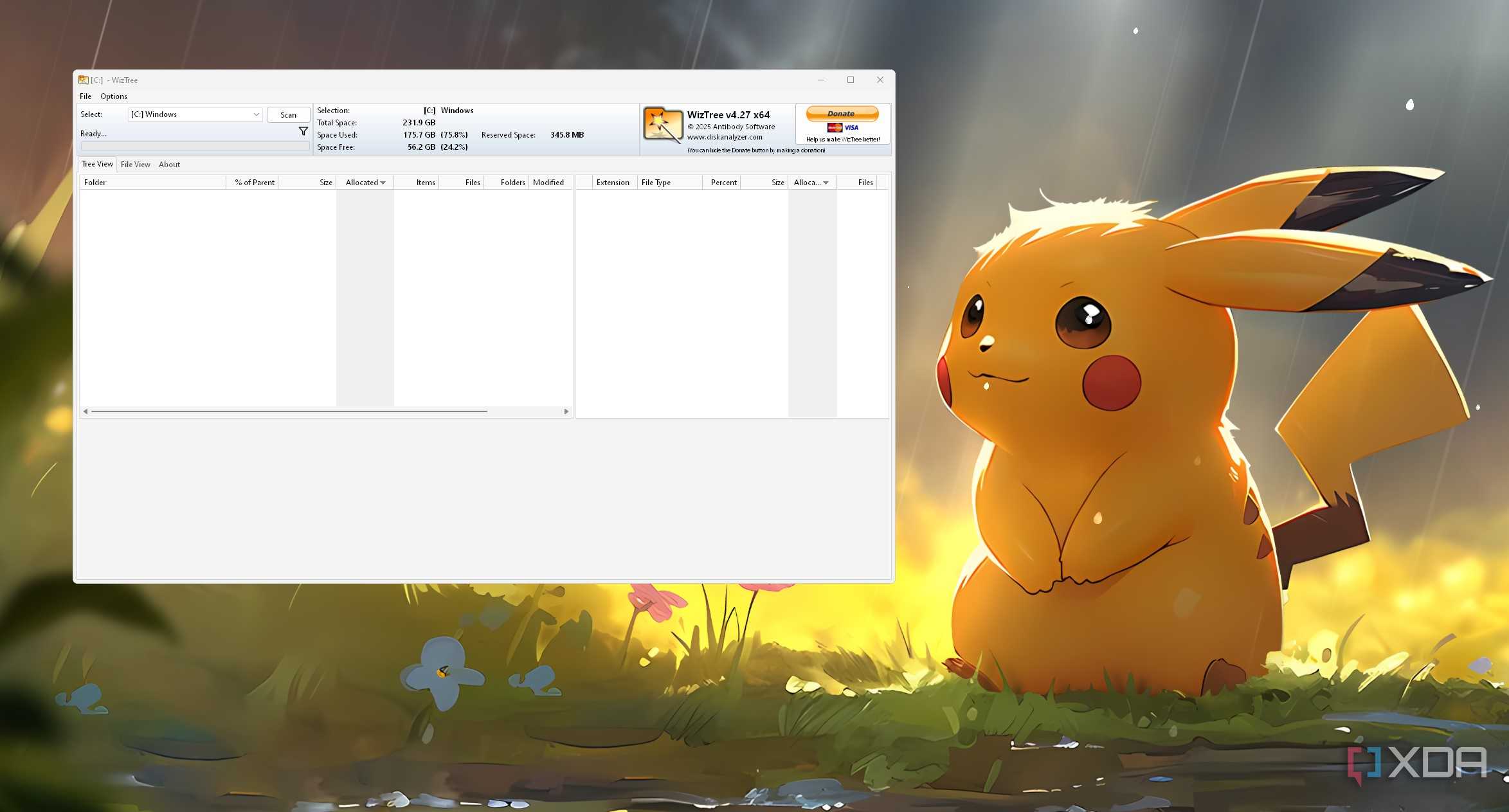Screen dimensions: 1509x812
Task: Sort by the Items column header
Action: coord(417,183)
